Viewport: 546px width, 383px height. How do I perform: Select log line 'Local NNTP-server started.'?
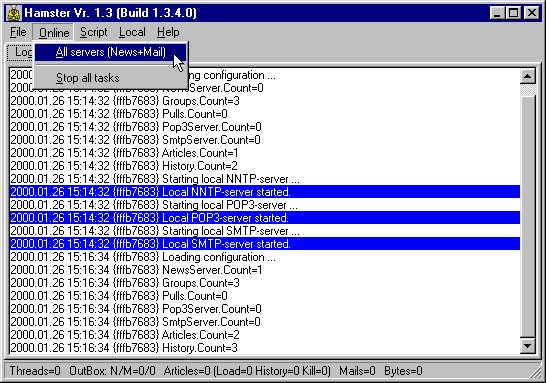point(265,192)
